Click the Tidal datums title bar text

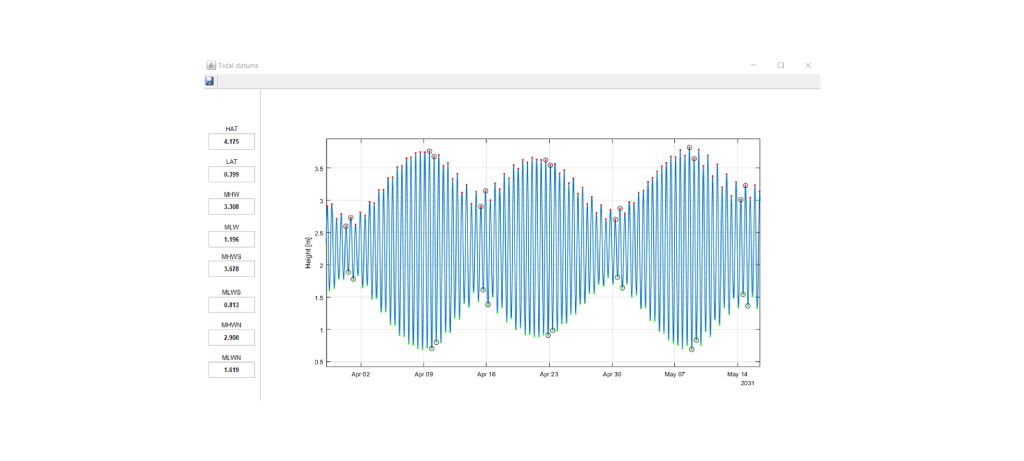[238, 65]
